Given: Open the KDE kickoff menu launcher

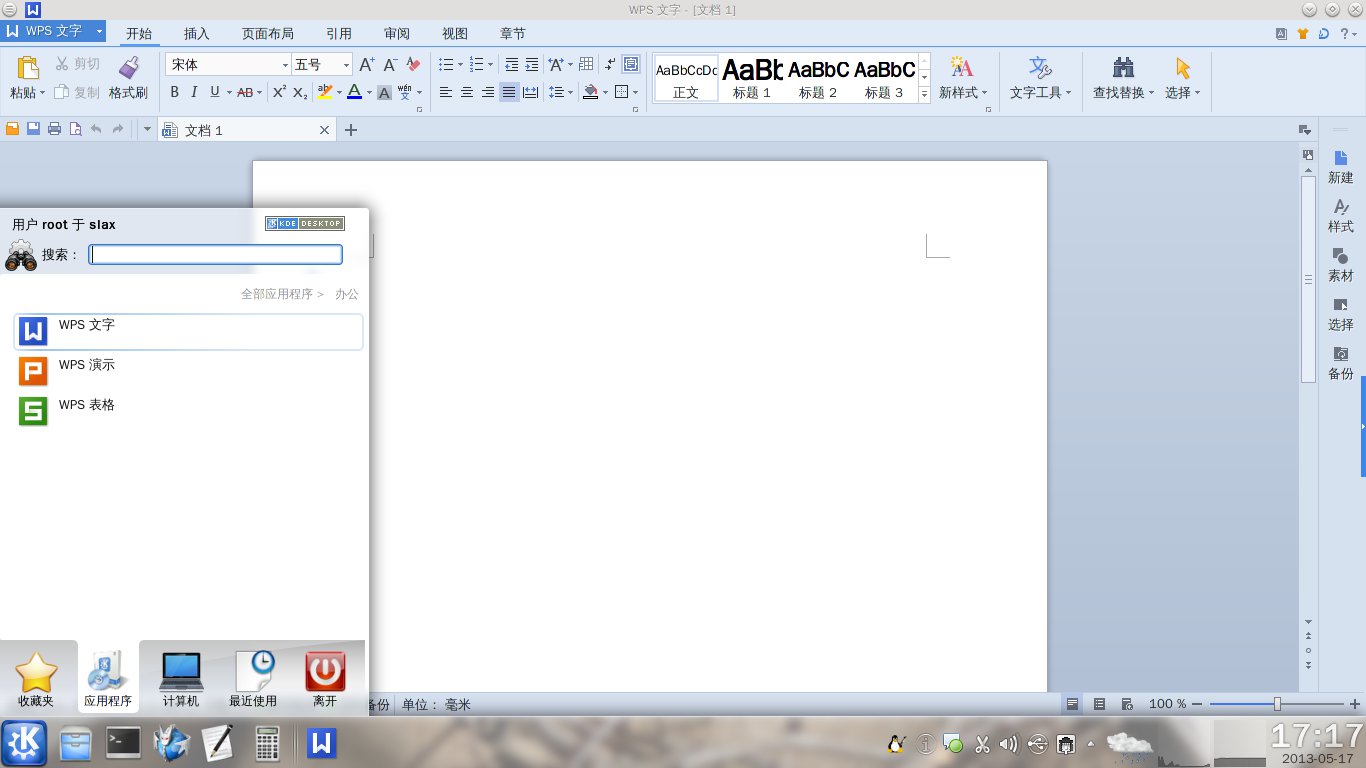Looking at the screenshot, I should coord(24,742).
